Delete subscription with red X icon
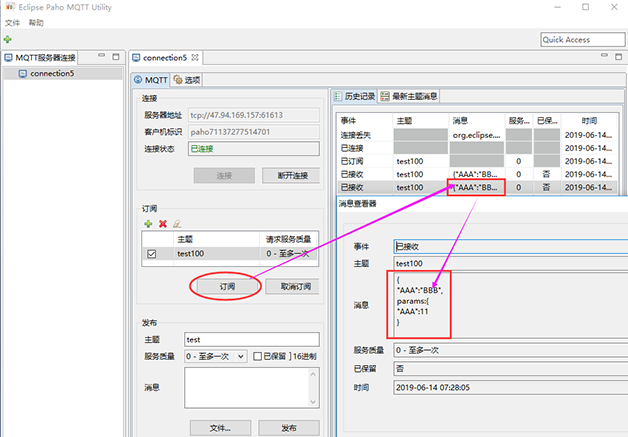This screenshot has width=628, height=437. tap(163, 224)
